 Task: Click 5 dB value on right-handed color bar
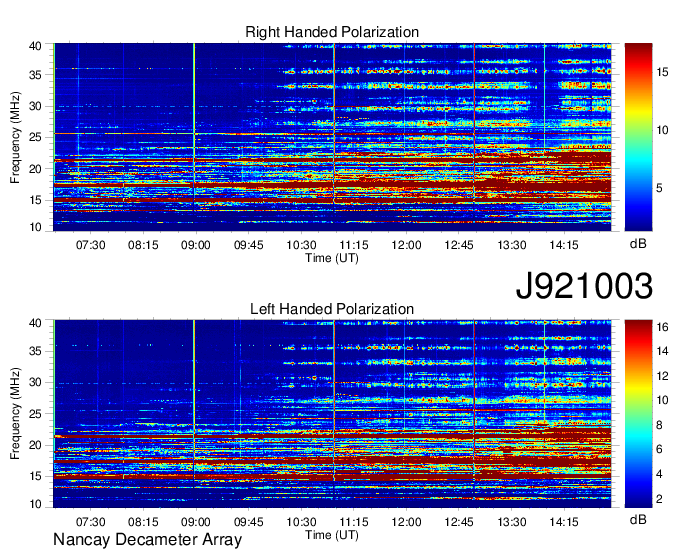[659, 188]
